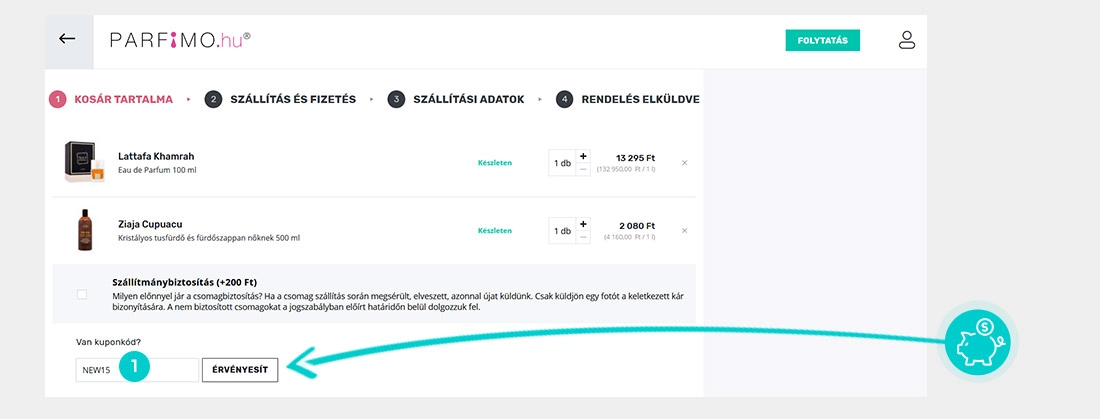This screenshot has width=1100, height=419.
Task: Decrease Ziaja Cupuacu quantity with minus
Action: [x=584, y=237]
